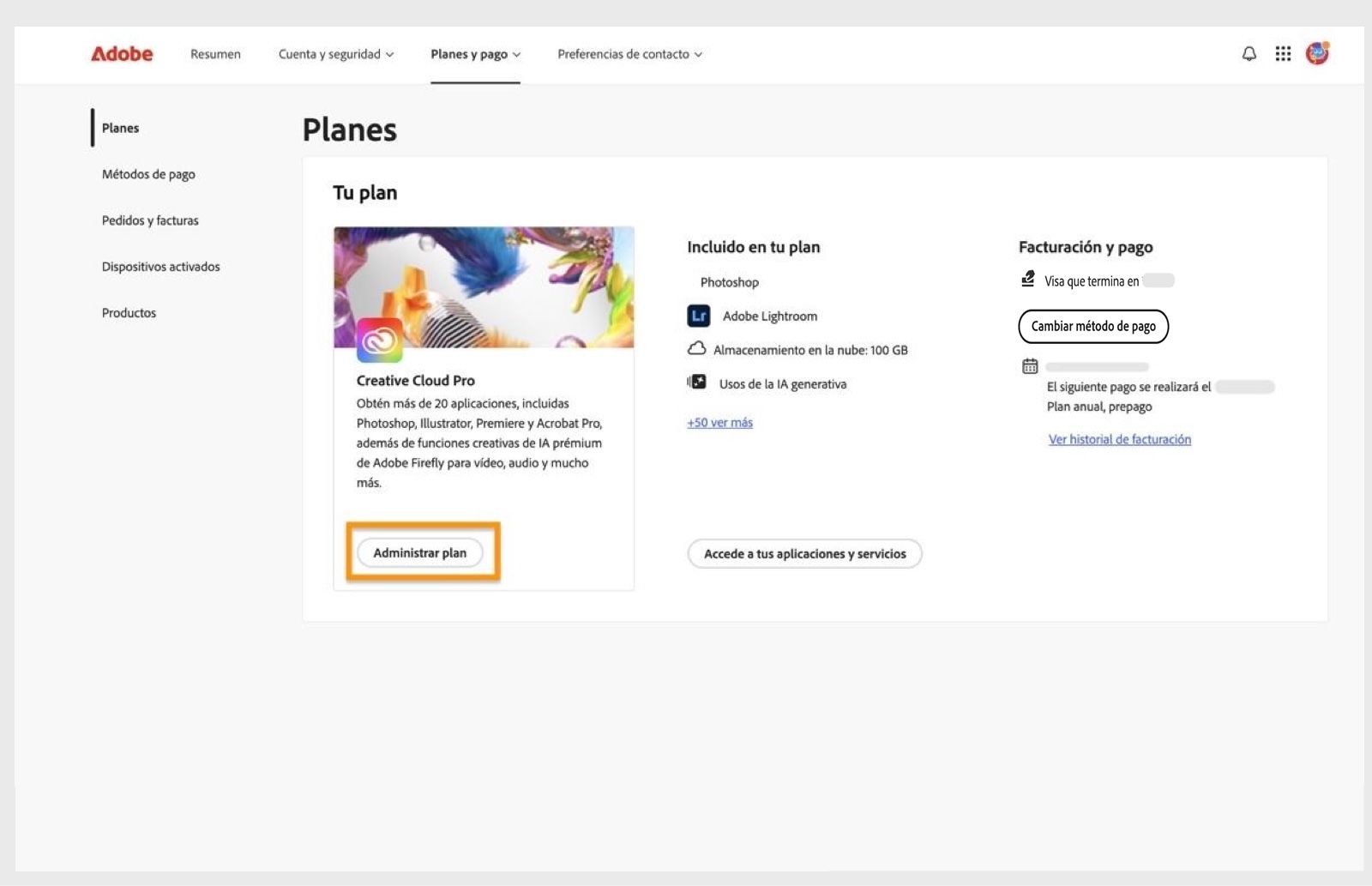Click the Visa payment card icon
Image resolution: width=1372 pixels, height=886 pixels.
(1028, 279)
